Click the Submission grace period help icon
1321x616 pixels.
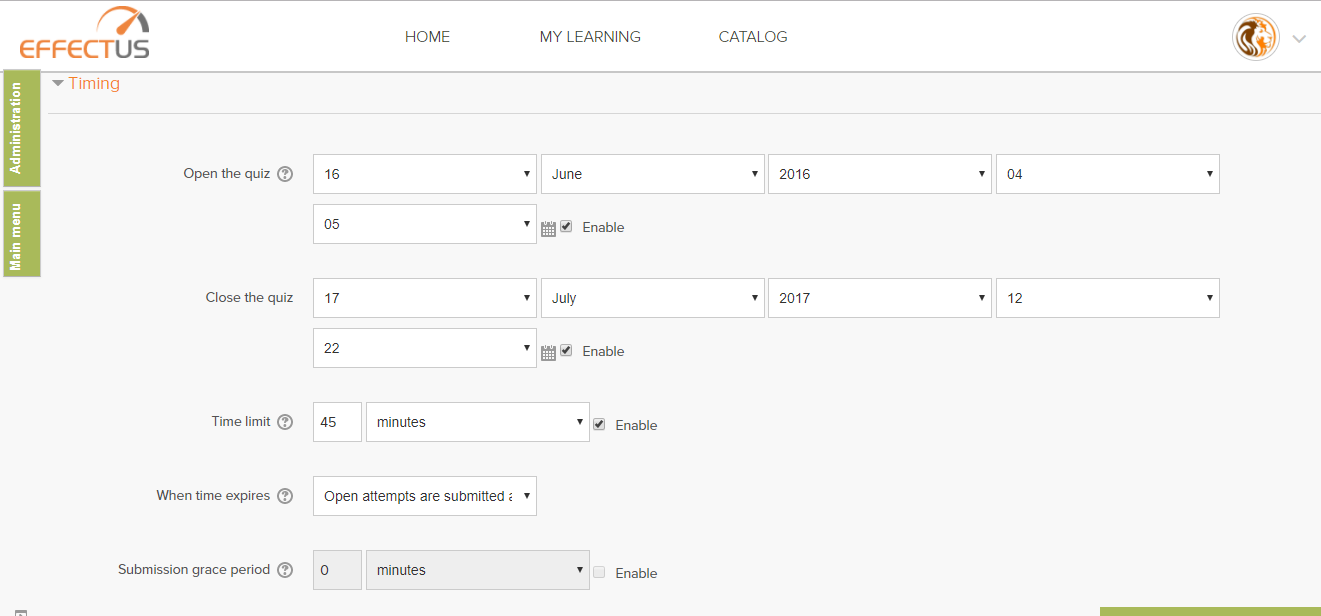click(x=286, y=569)
